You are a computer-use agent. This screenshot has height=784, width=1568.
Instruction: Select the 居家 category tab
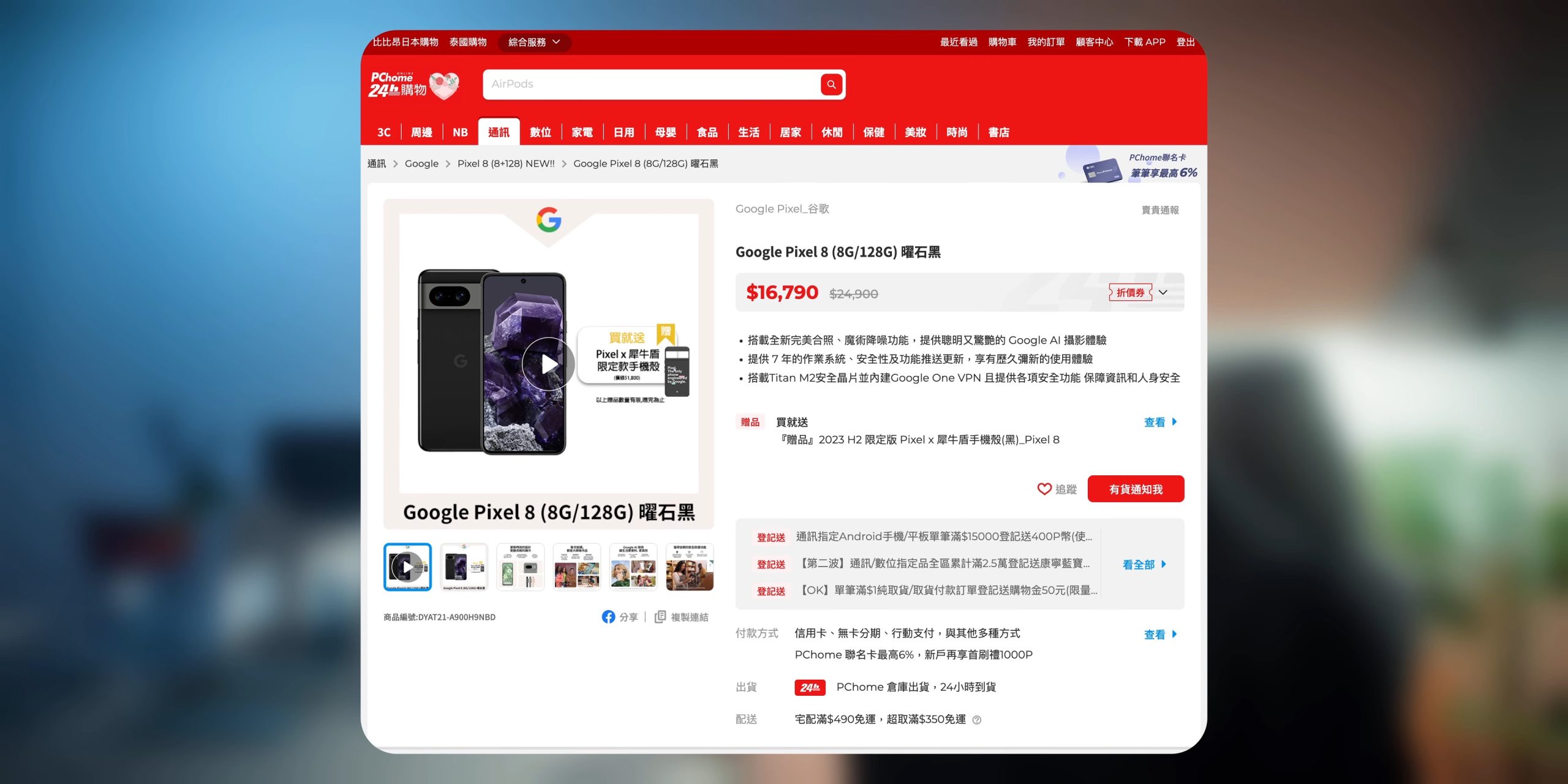tap(790, 132)
